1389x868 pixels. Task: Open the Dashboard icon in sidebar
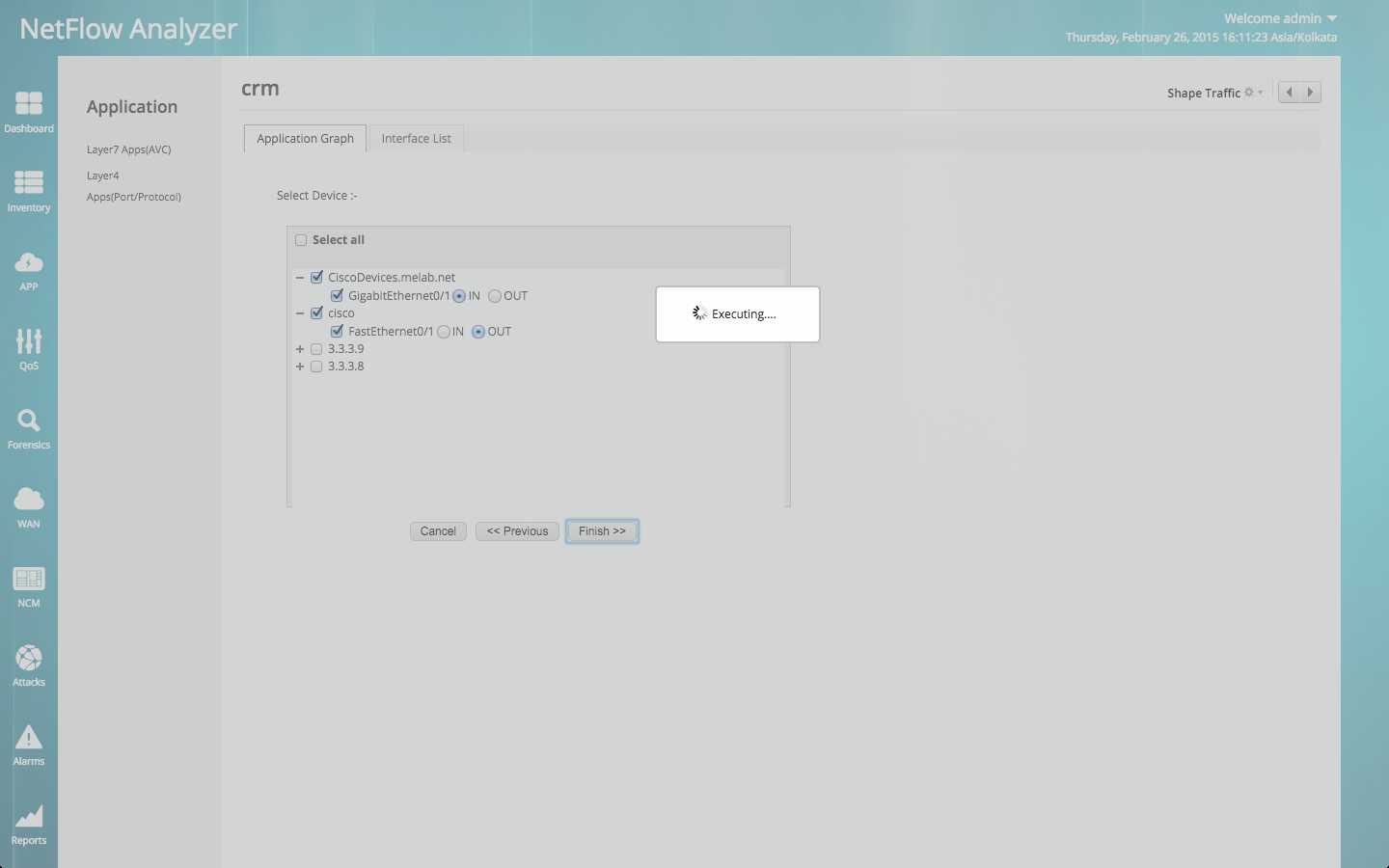click(29, 103)
